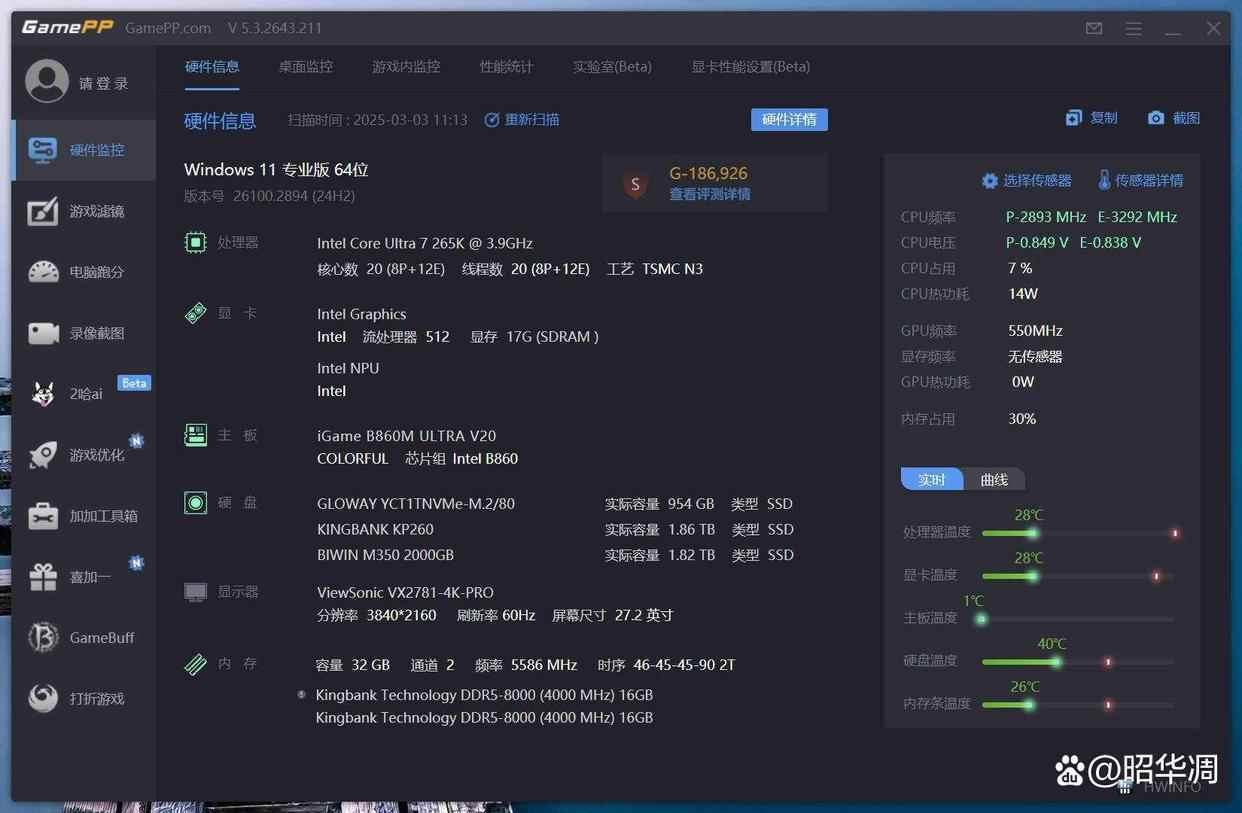Click the 截图 camera icon
The image size is (1242, 813).
click(1156, 118)
